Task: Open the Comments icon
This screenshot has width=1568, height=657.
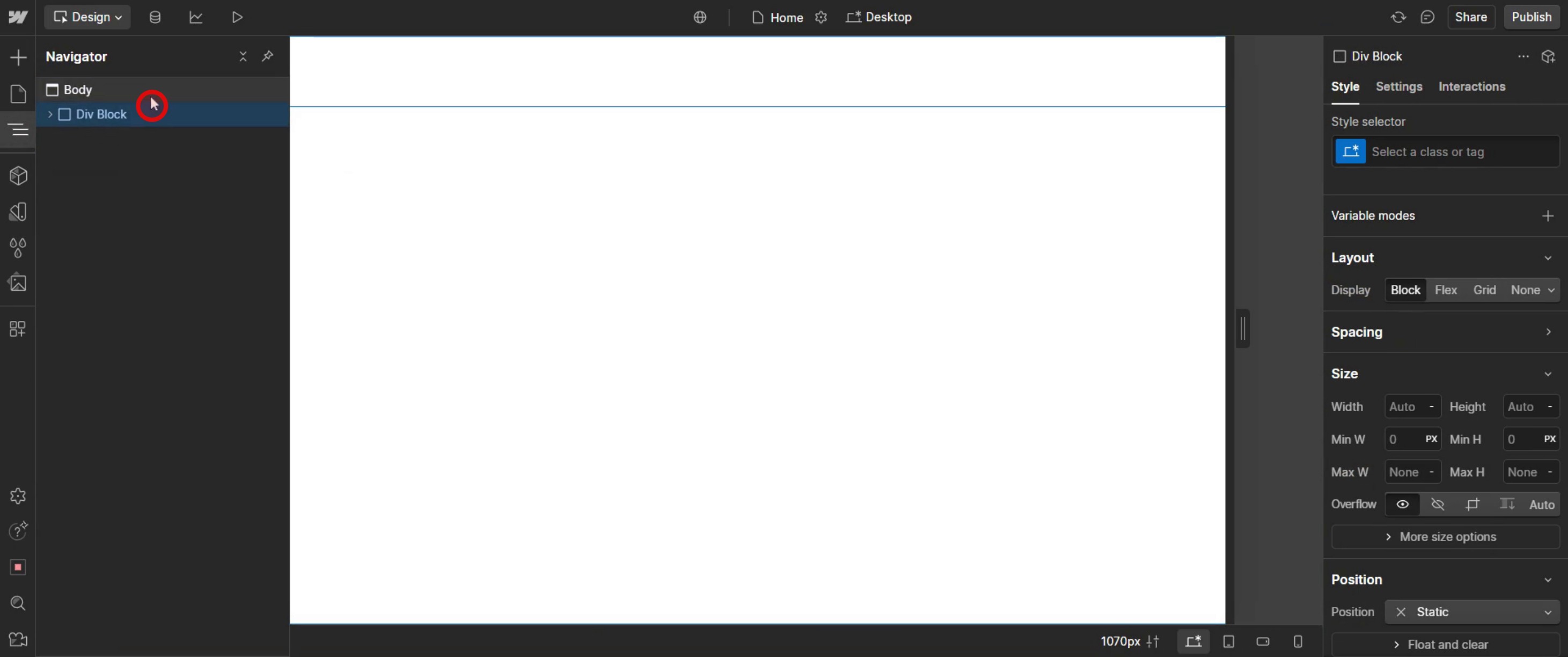Action: click(x=1427, y=17)
